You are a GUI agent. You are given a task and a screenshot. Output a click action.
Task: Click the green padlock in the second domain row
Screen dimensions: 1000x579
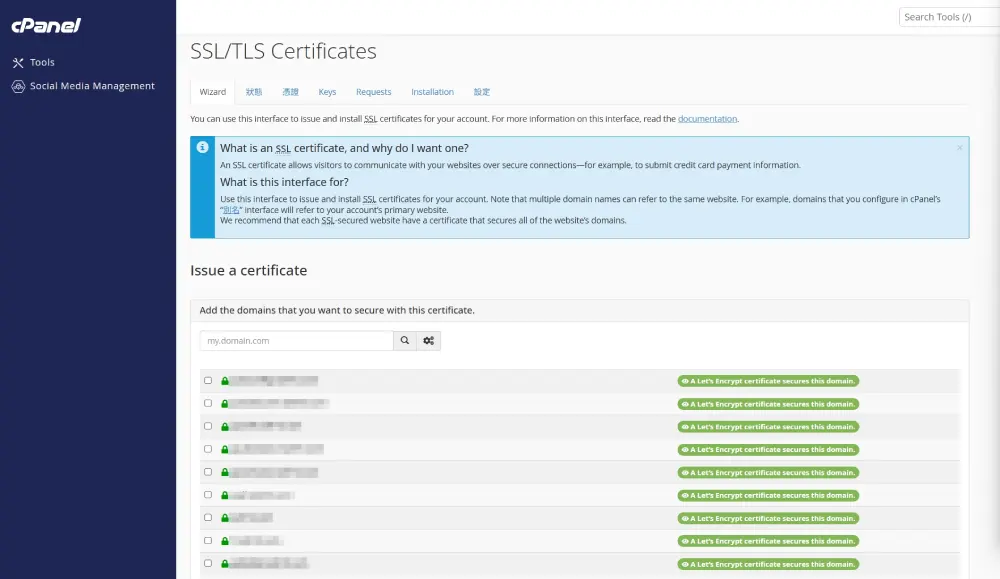[x=224, y=404]
